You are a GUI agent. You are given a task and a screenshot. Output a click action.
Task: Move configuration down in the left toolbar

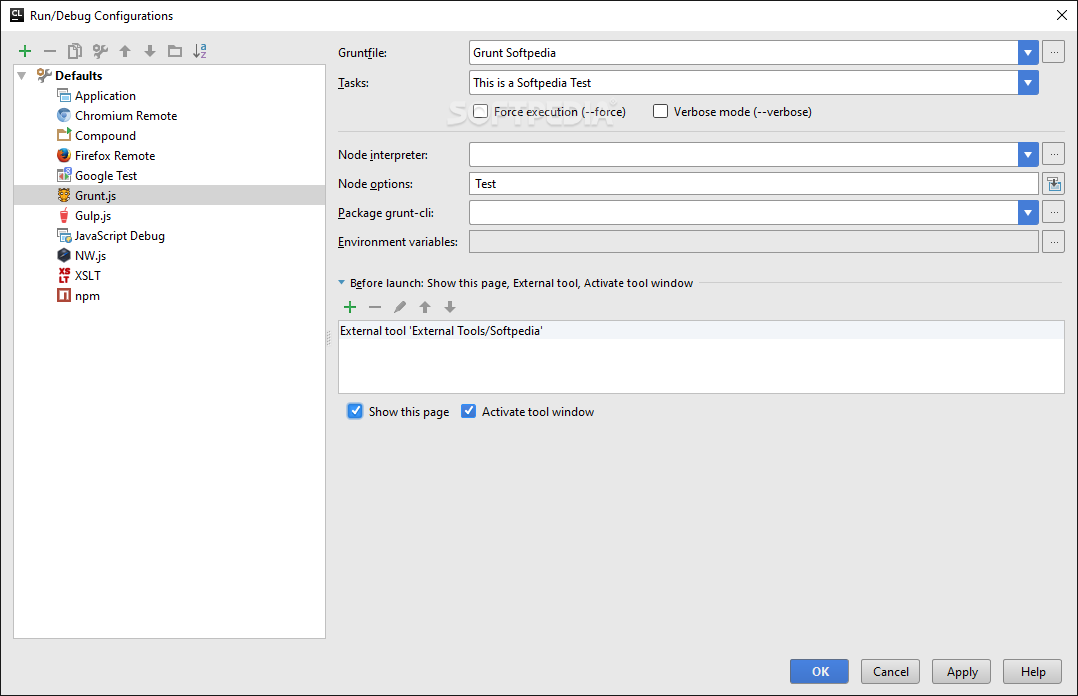tap(150, 51)
